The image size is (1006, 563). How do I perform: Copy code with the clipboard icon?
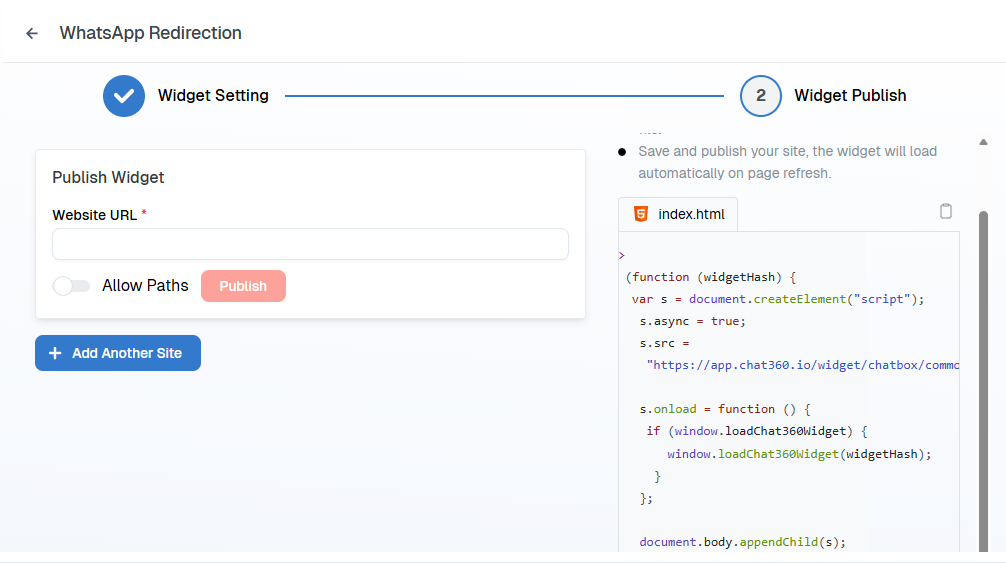click(x=946, y=211)
